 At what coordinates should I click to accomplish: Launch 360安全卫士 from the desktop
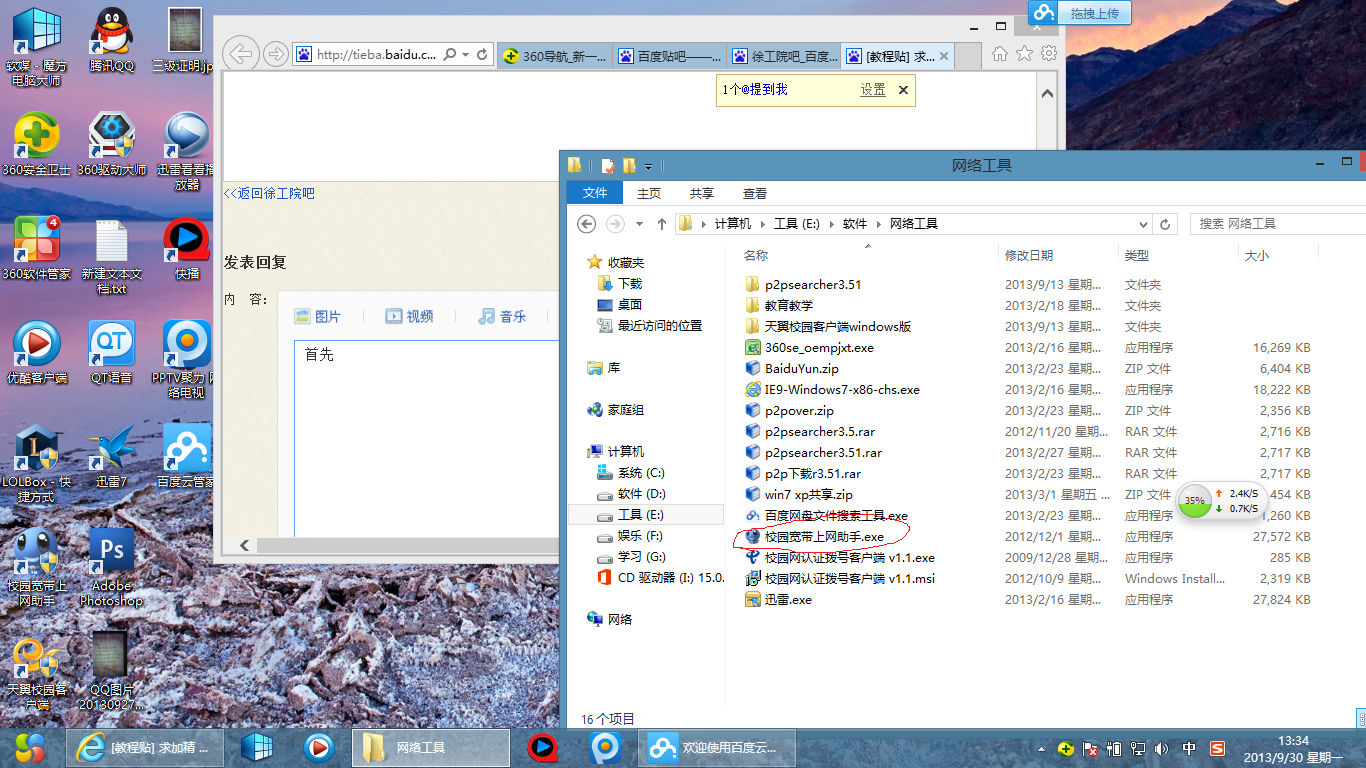coord(36,144)
